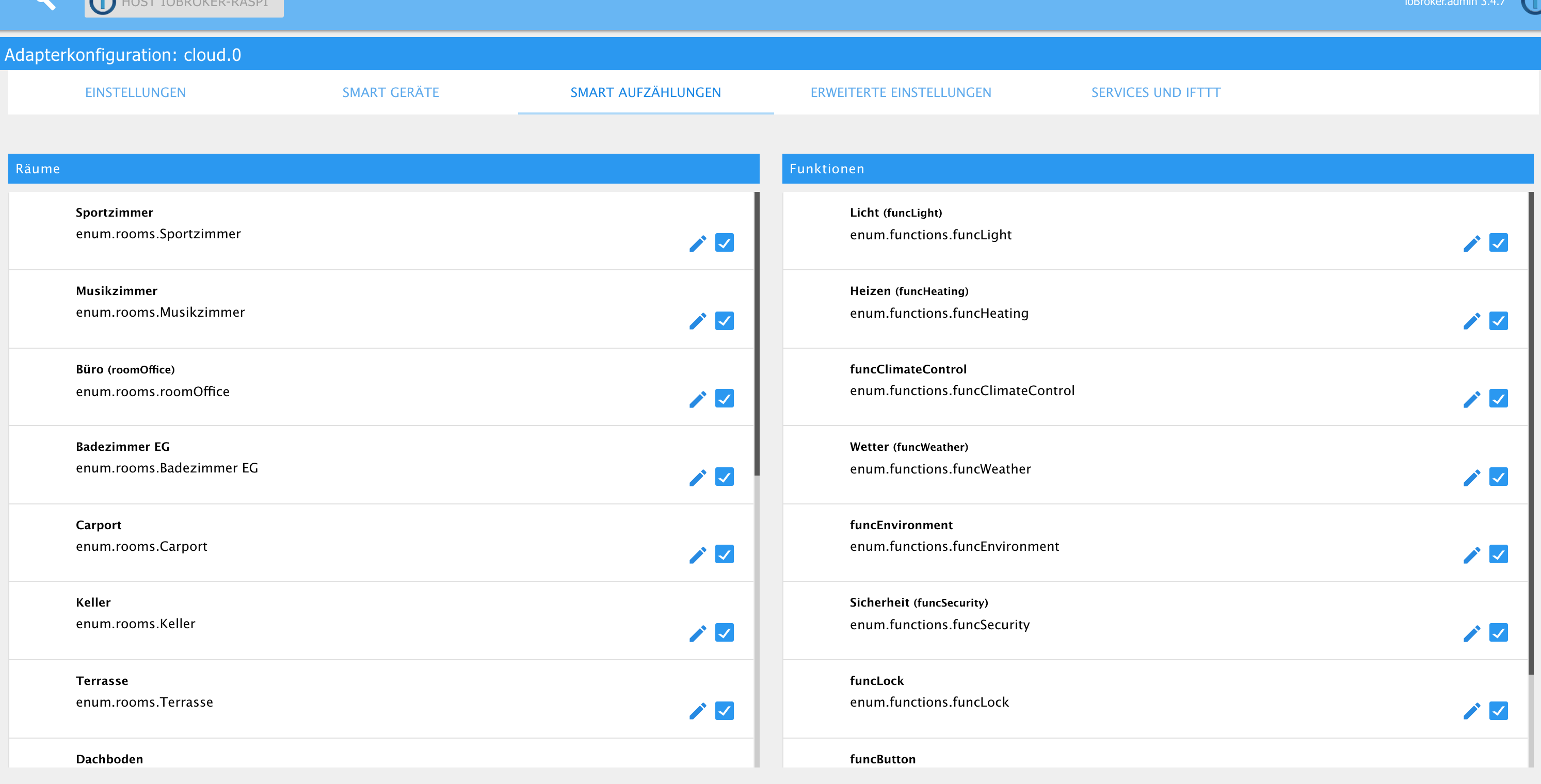The image size is (1541, 784).
Task: Click enum.functions.funcEnvironment text
Action: tap(955, 547)
